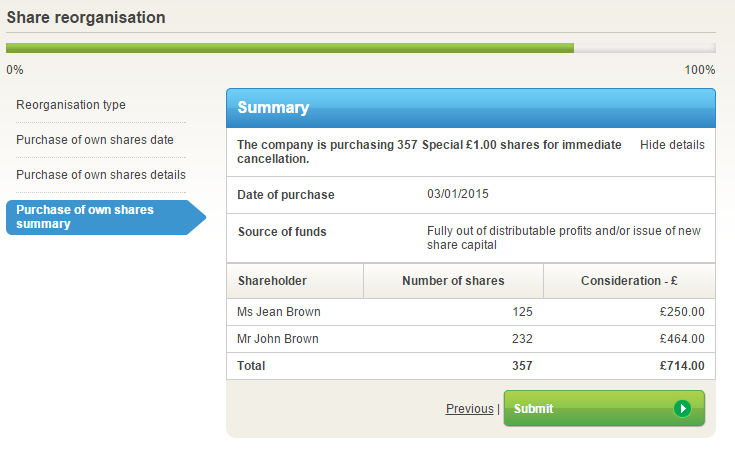Click the green progress bar
The width and height of the screenshot is (735, 454).
[x=290, y=48]
